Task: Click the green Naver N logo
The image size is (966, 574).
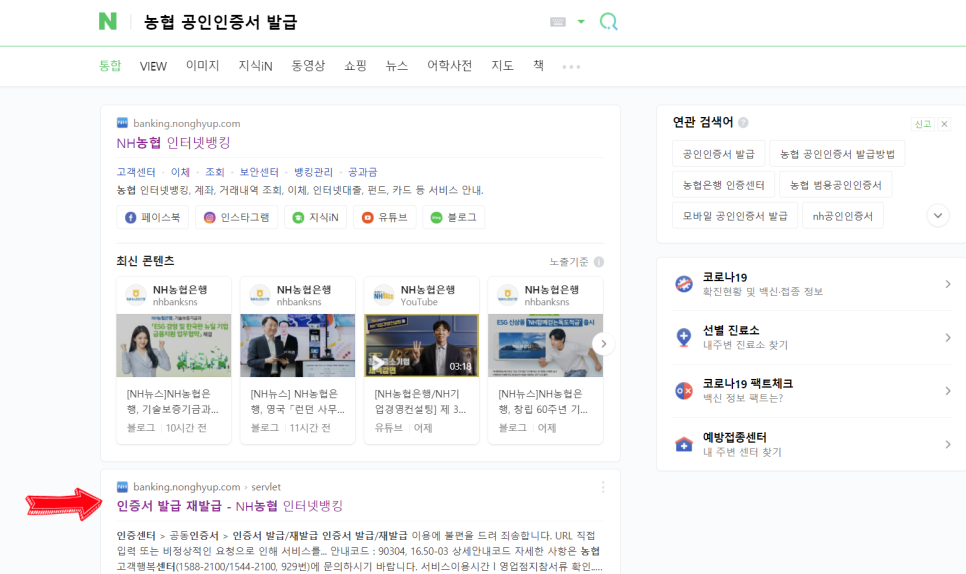Action: pyautogui.click(x=108, y=22)
